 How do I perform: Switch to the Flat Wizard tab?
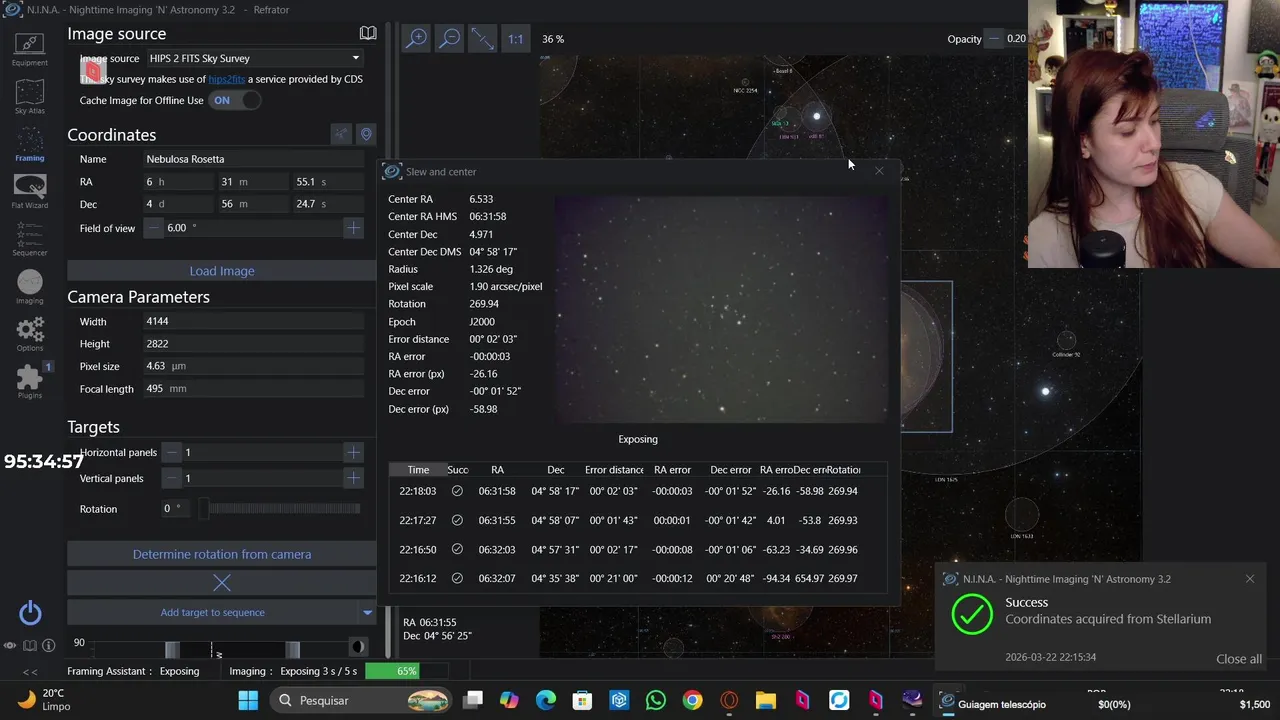click(x=29, y=191)
